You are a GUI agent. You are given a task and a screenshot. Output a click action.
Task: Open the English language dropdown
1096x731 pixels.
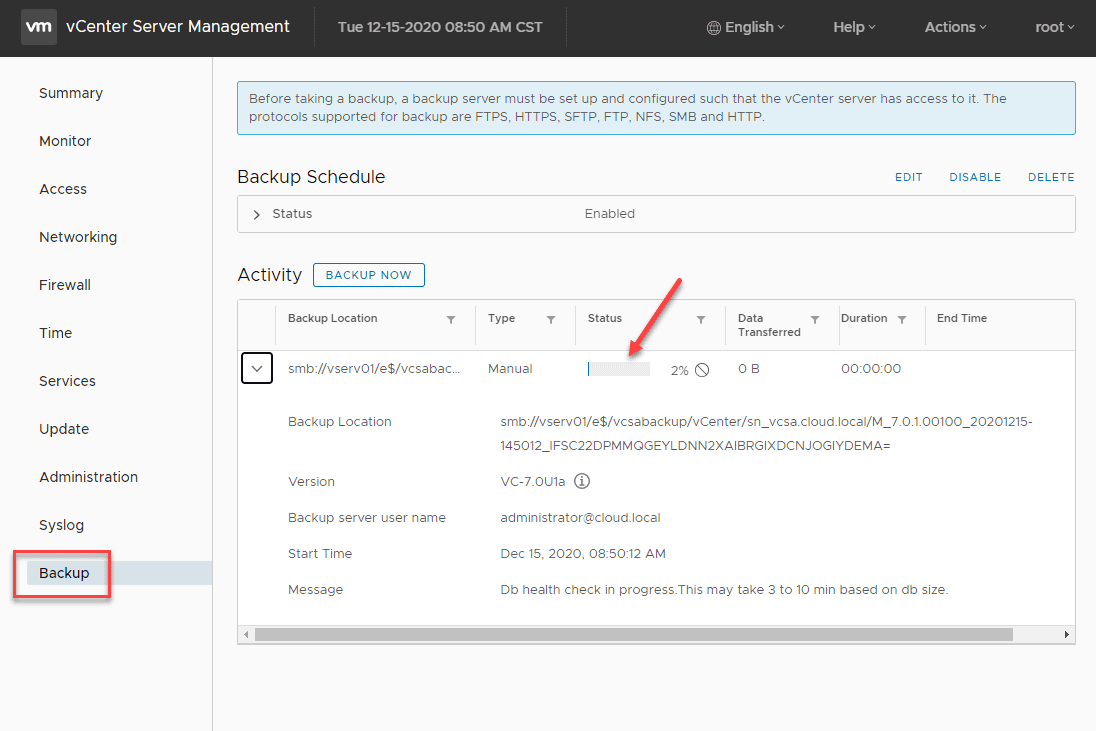(x=747, y=27)
